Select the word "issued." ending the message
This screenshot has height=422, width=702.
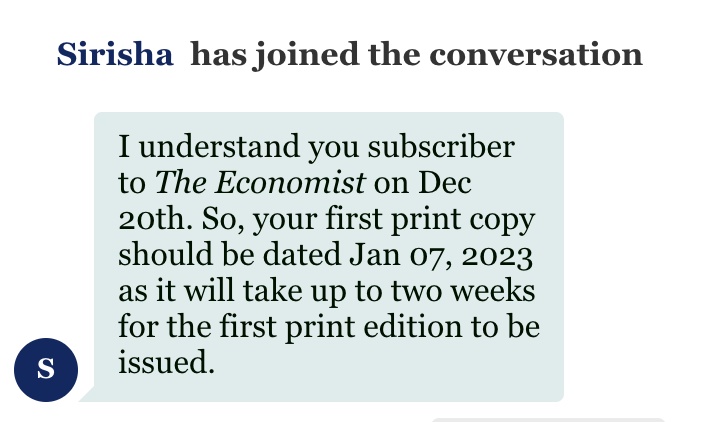click(x=166, y=363)
